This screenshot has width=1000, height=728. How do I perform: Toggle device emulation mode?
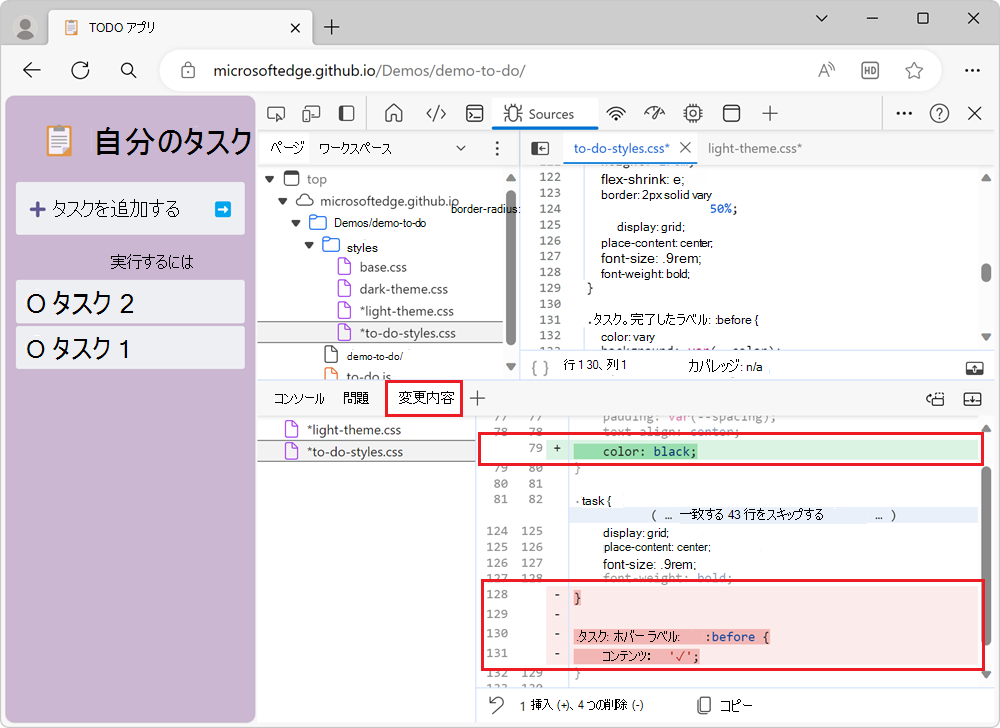311,114
